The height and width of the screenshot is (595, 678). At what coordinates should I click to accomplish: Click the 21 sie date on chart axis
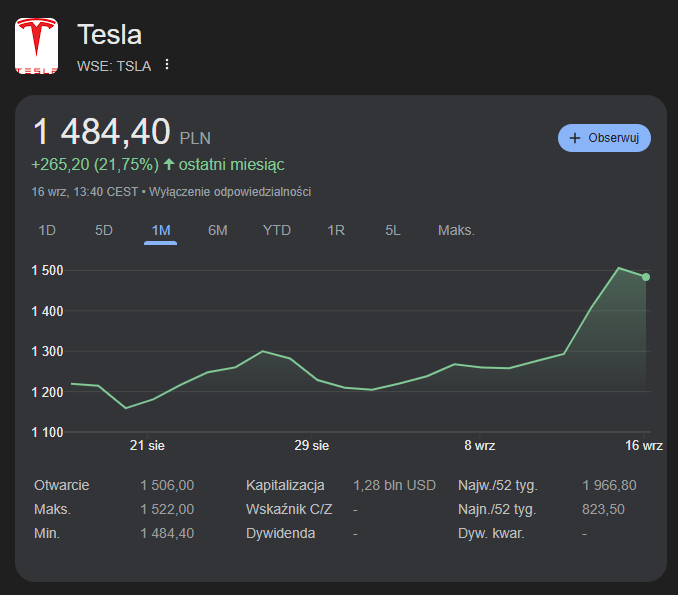[147, 445]
